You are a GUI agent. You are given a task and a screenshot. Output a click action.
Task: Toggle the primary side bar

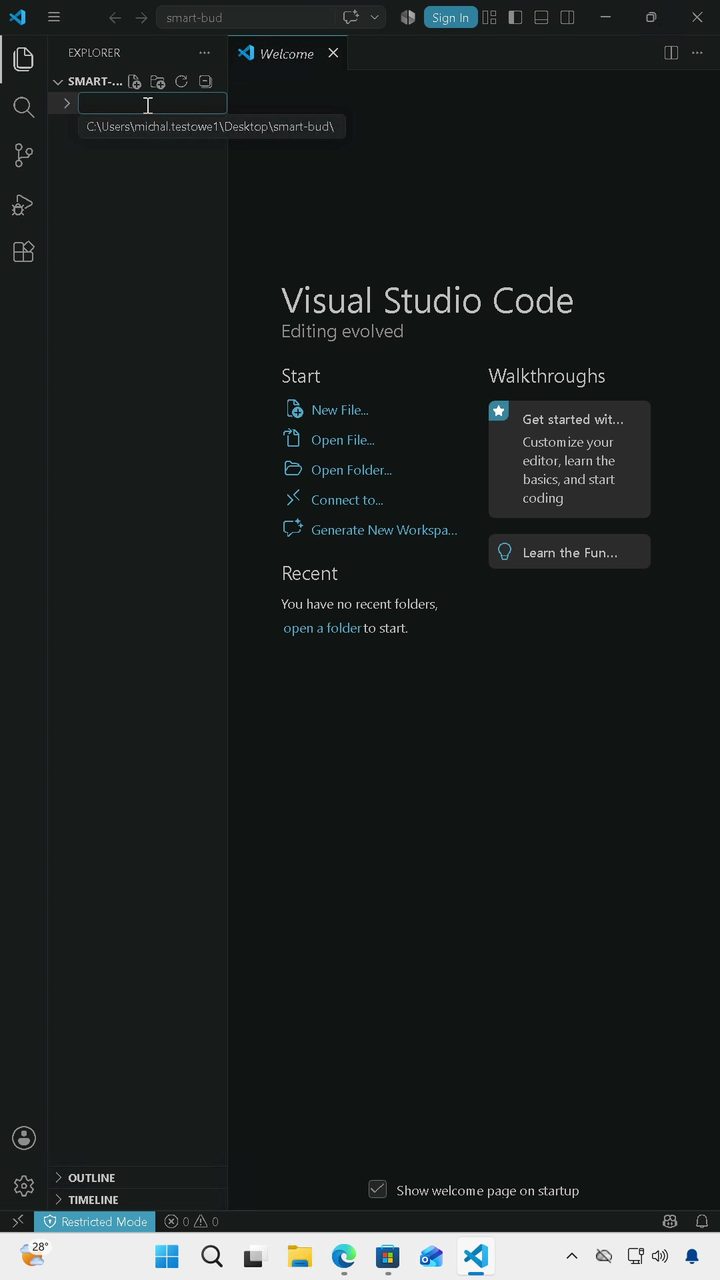[515, 17]
